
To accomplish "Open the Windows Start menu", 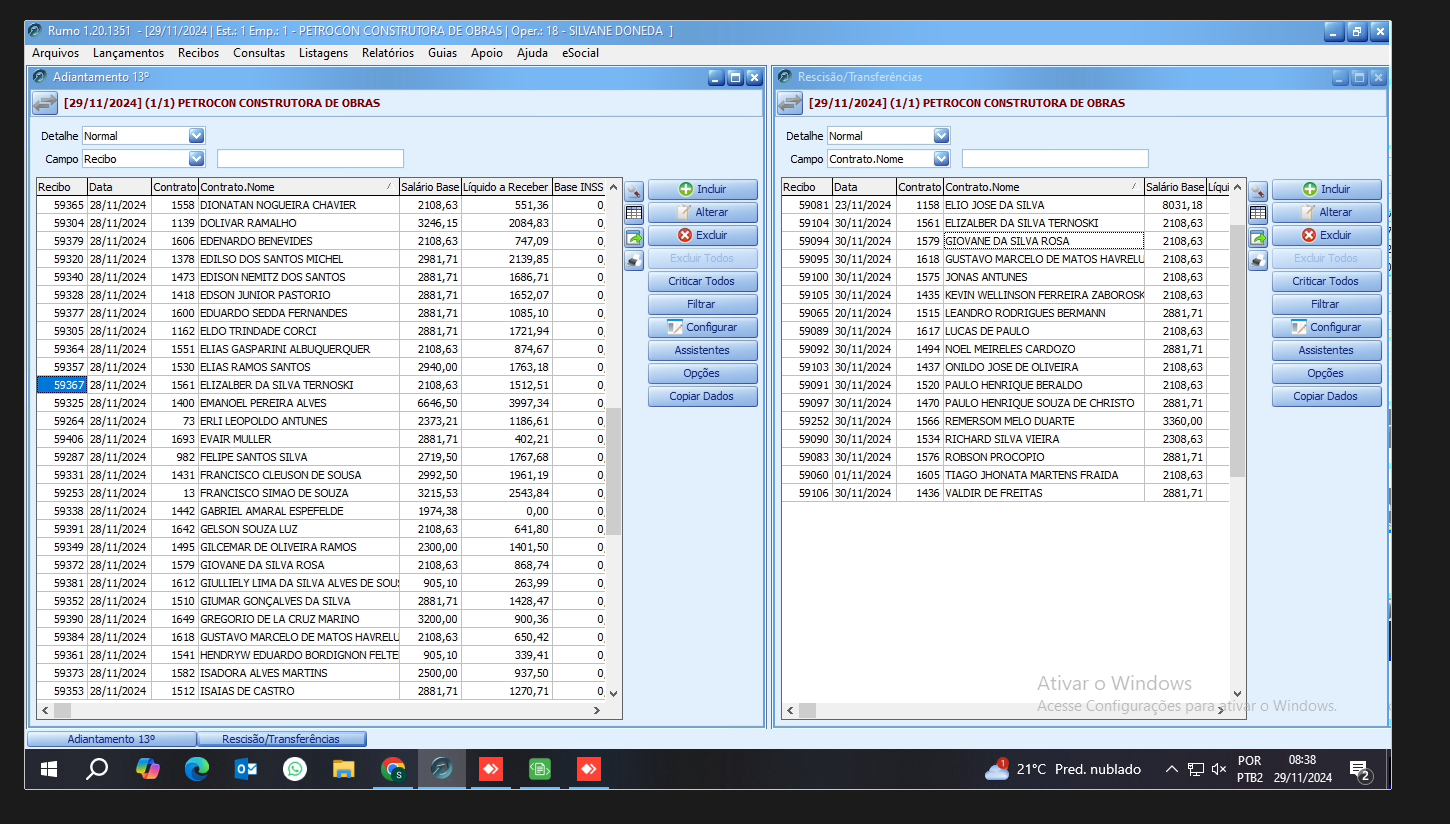I will (x=48, y=769).
